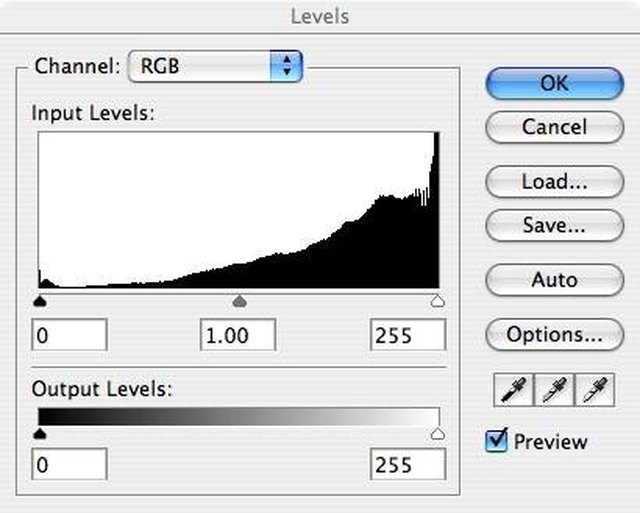Image resolution: width=640 pixels, height=513 pixels.
Task: Focus the gamma field showing 1.00
Action: tap(238, 335)
